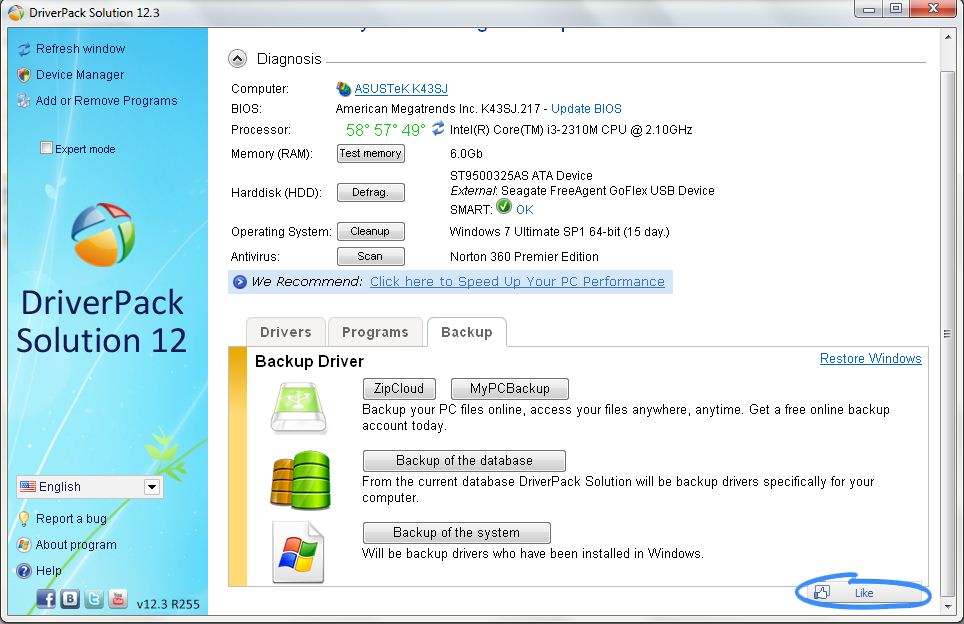Click Backup of the database button
The width and height of the screenshot is (964, 624).
(464, 460)
